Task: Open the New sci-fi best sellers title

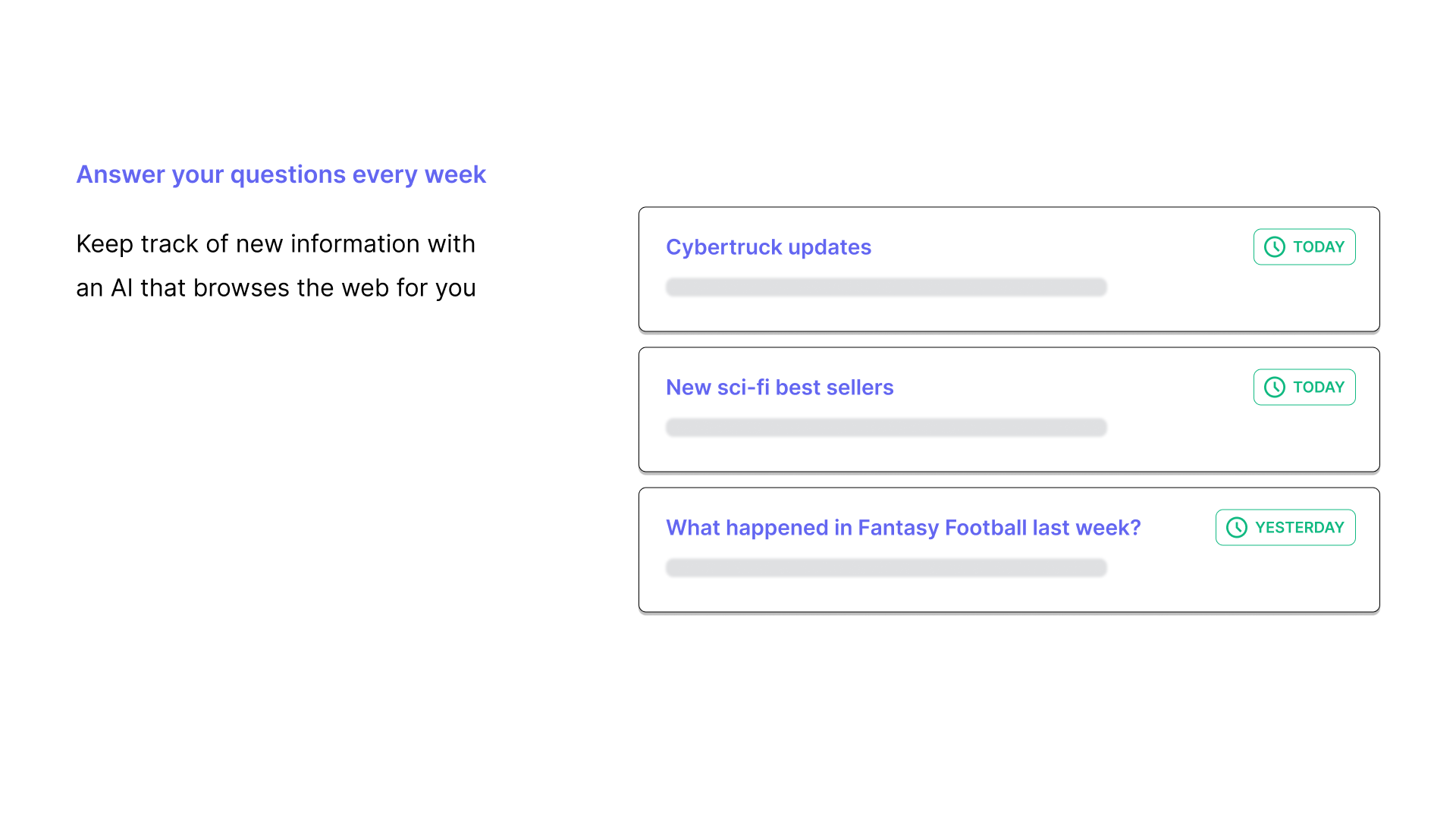Action: 780,388
